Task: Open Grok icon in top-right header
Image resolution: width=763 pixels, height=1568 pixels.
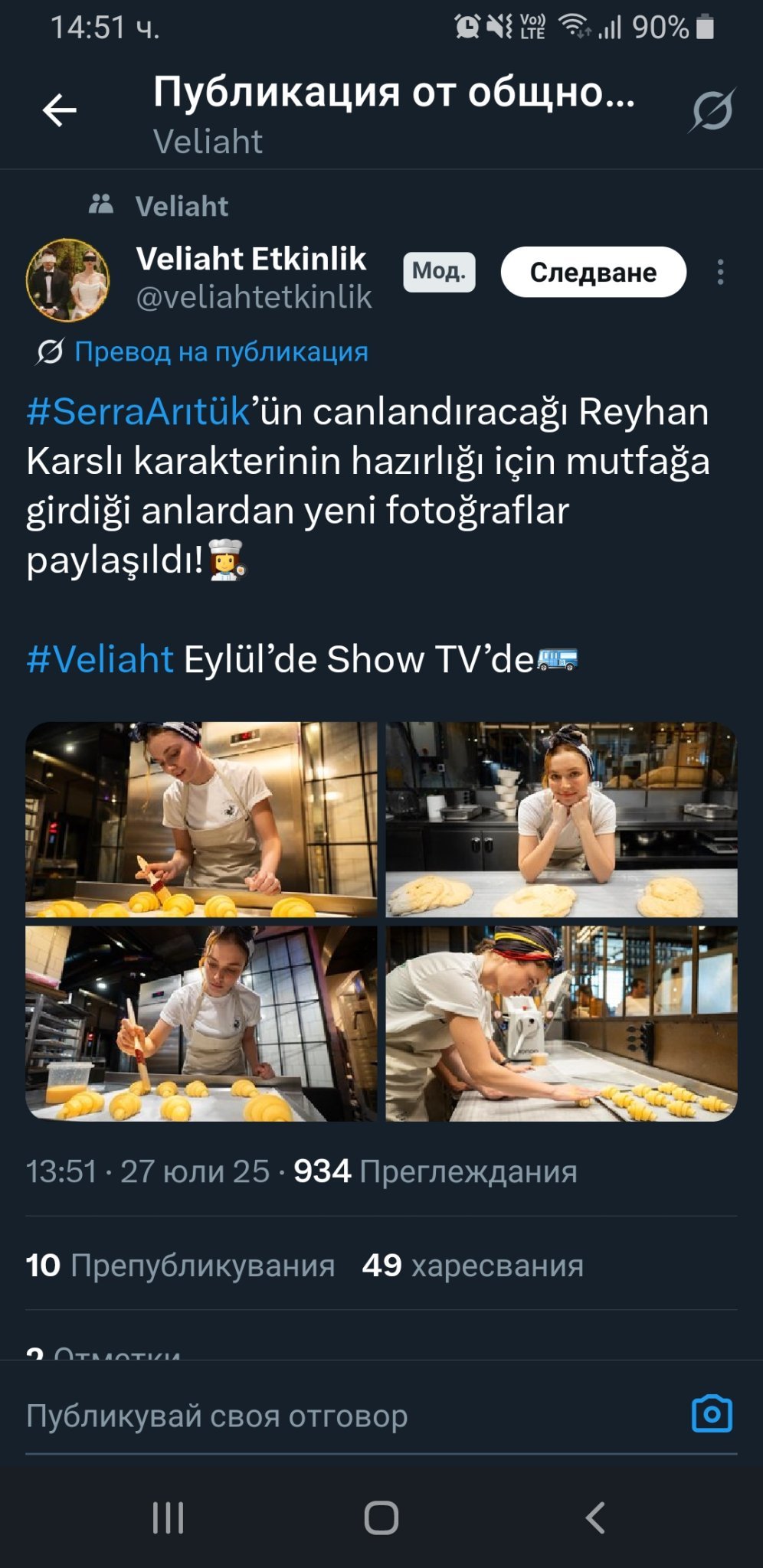Action: pyautogui.click(x=712, y=110)
